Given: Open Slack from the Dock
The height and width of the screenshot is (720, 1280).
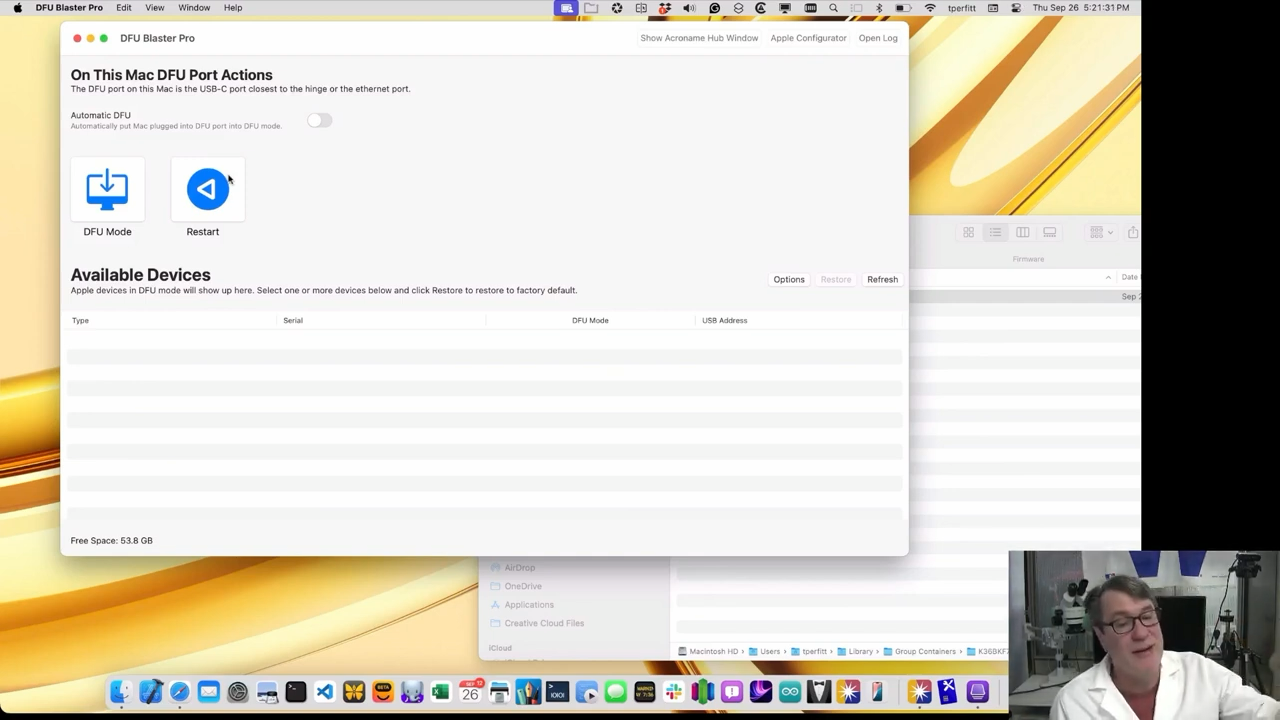Looking at the screenshot, I should (x=673, y=692).
